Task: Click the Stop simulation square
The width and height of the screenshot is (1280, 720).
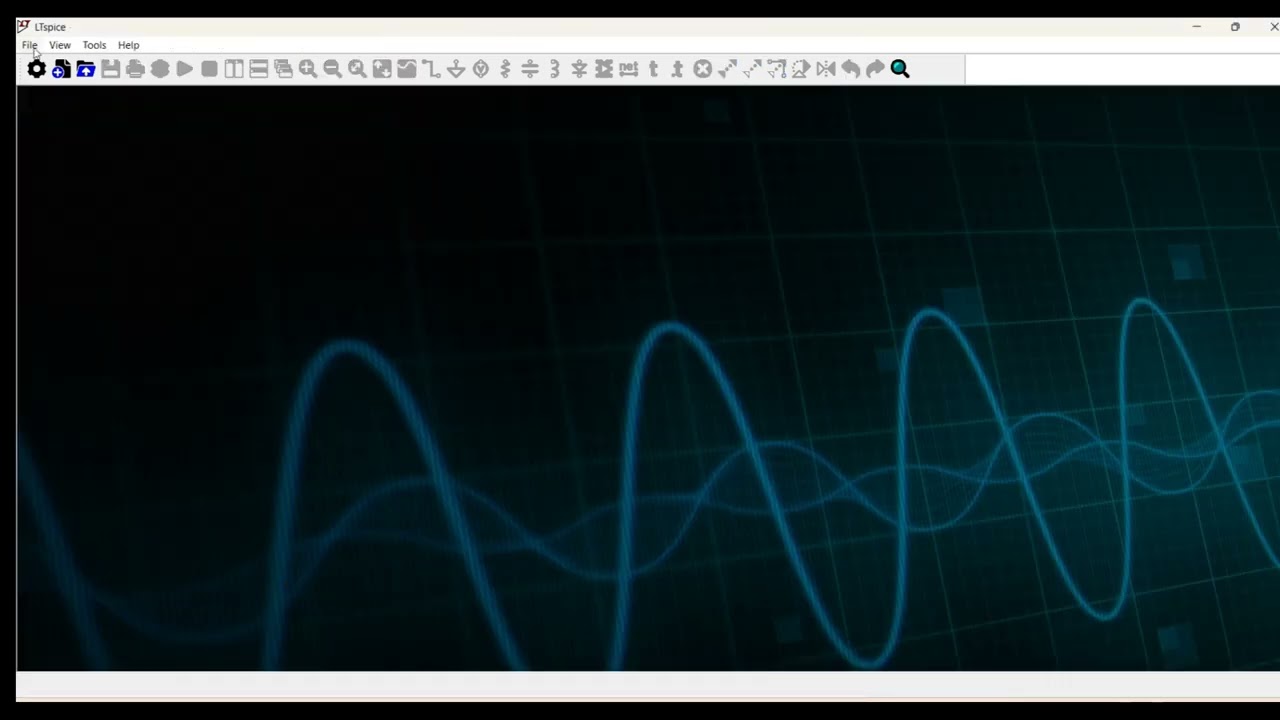Action: [209, 69]
